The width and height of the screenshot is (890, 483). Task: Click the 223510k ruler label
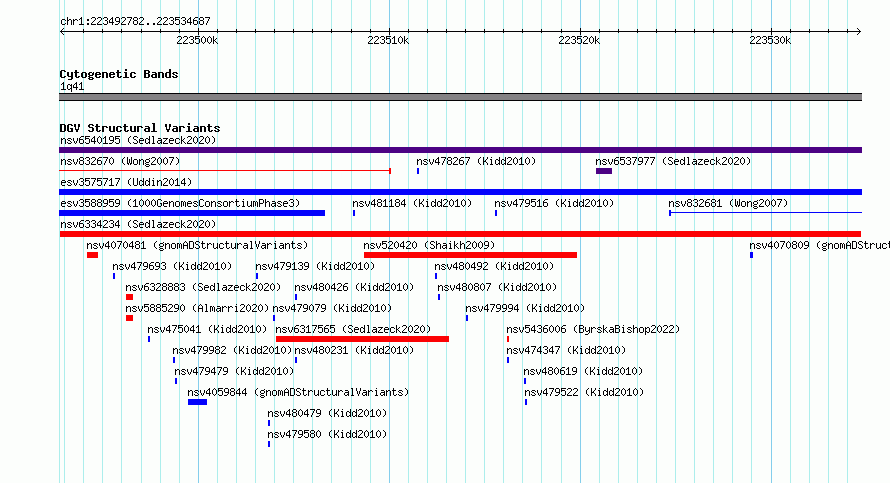388,40
